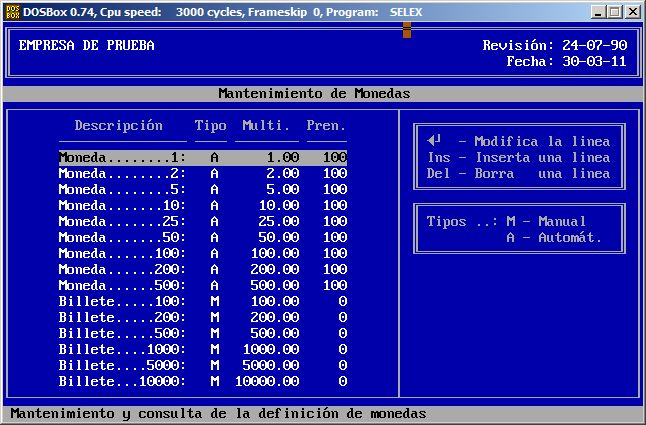Click the Pren. value of Moneda 100
Viewport: 646px width, 425px height.
pos(335,254)
